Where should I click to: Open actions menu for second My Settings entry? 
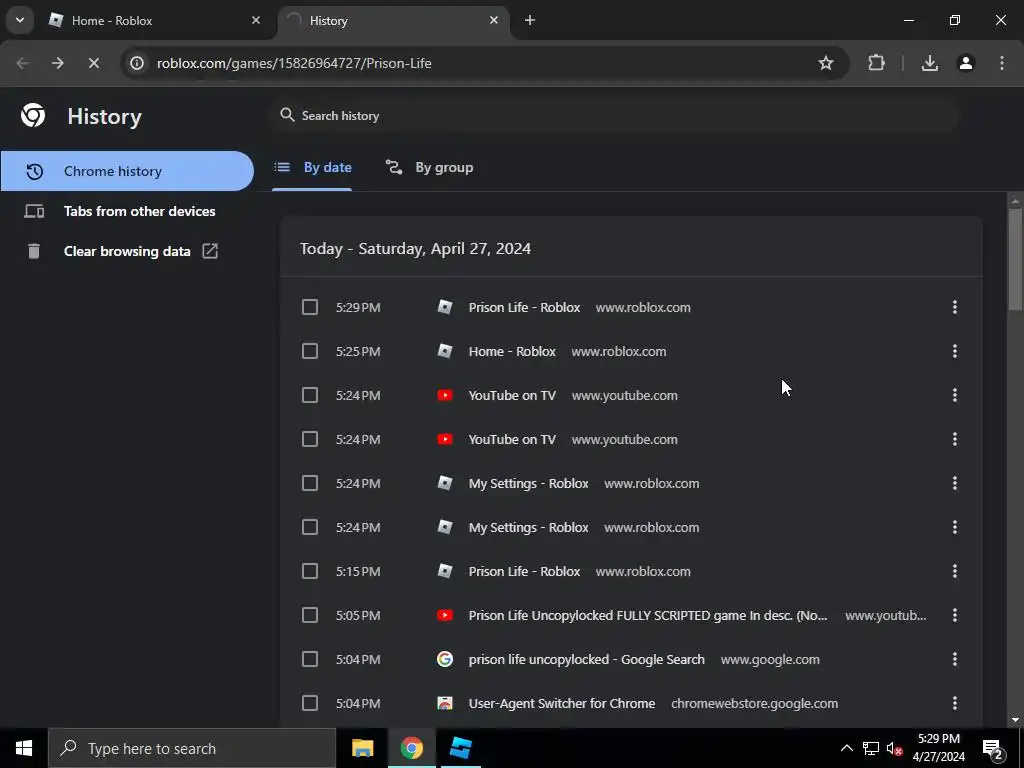pyautogui.click(x=955, y=527)
